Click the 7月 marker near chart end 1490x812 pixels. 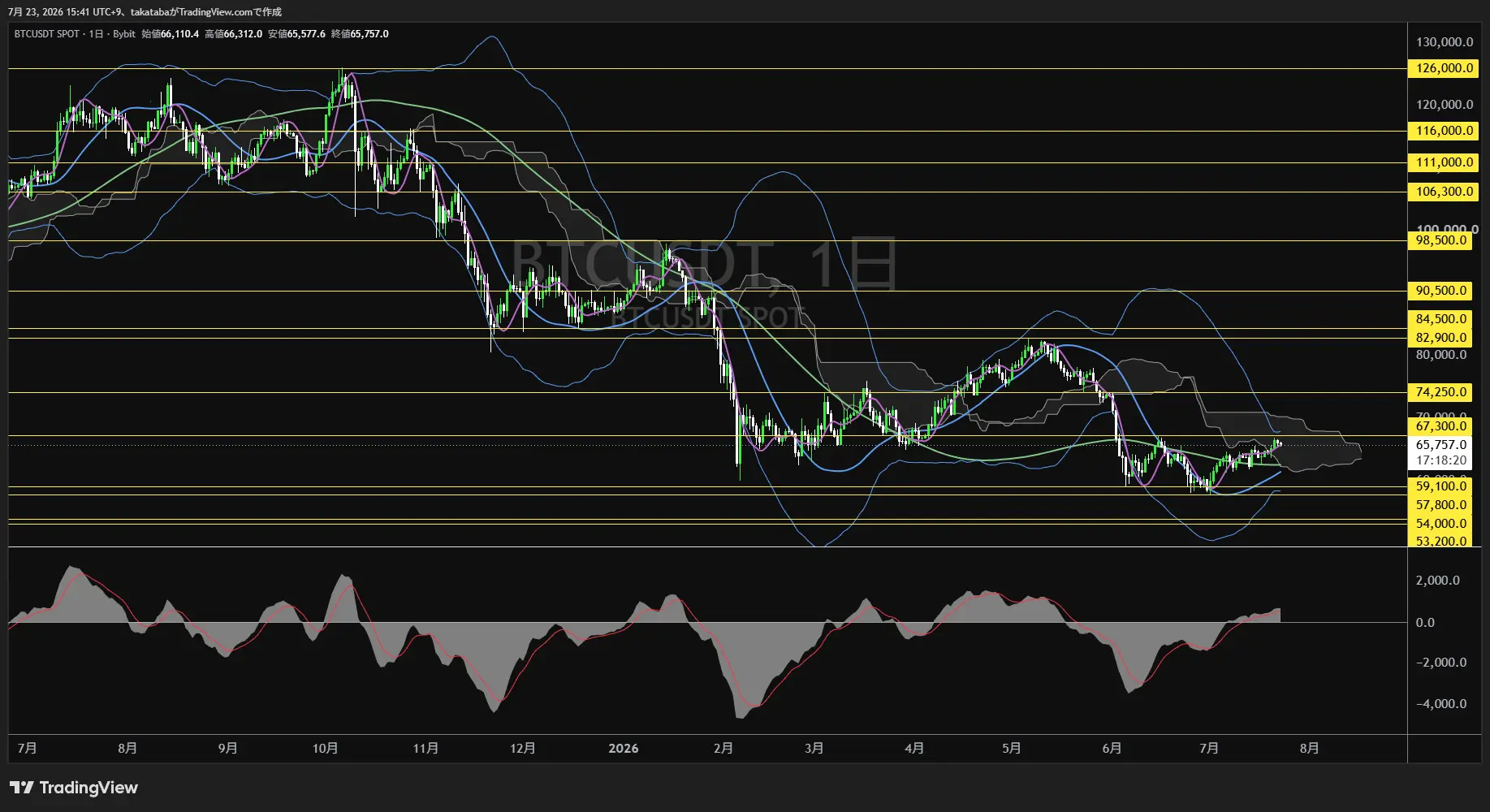click(1209, 749)
